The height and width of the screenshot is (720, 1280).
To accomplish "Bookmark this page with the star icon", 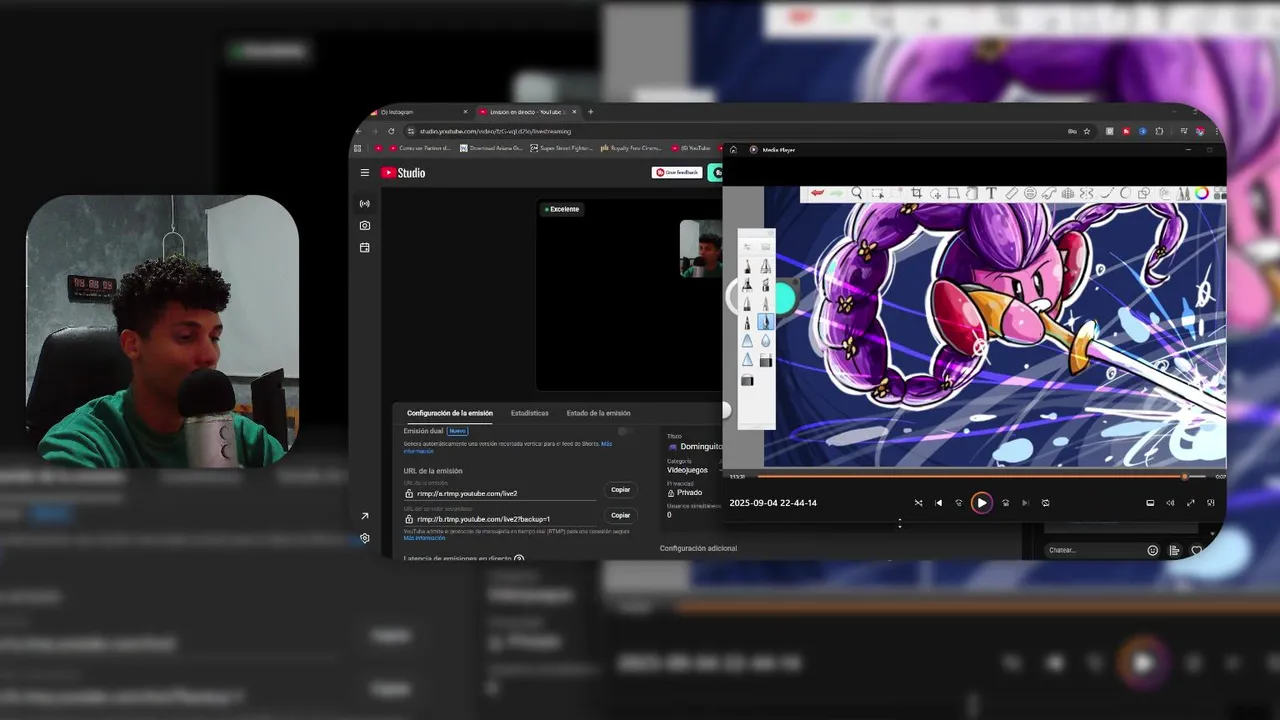I will pos(1087,131).
